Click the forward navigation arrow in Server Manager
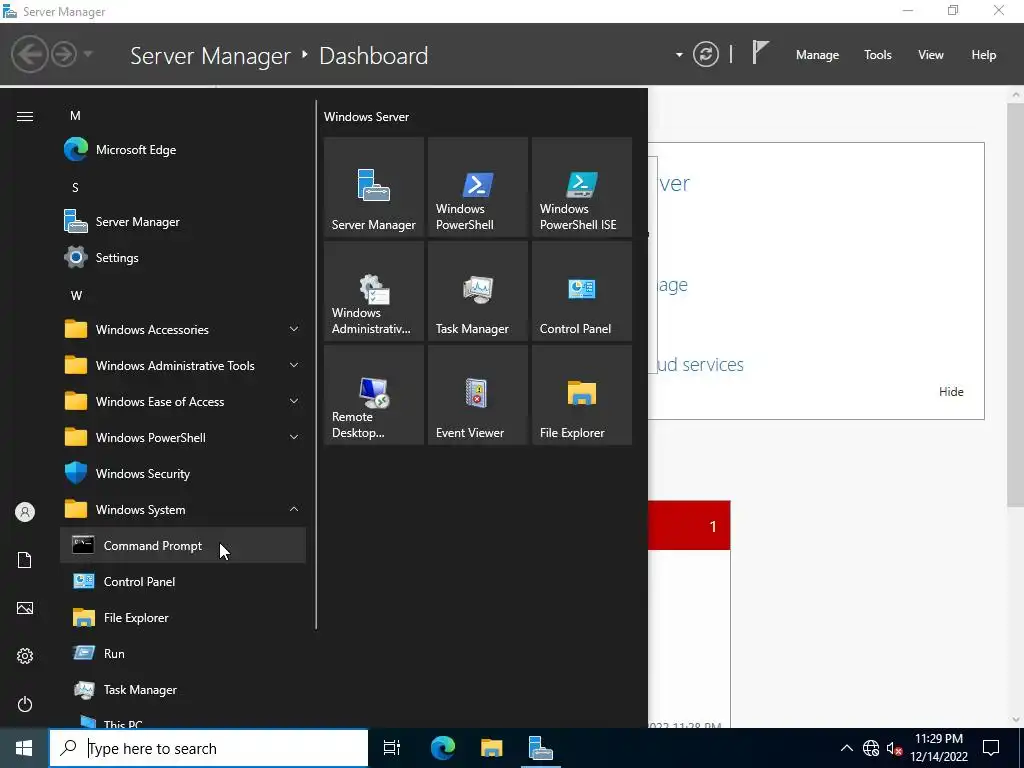The image size is (1024, 768). 64,54
